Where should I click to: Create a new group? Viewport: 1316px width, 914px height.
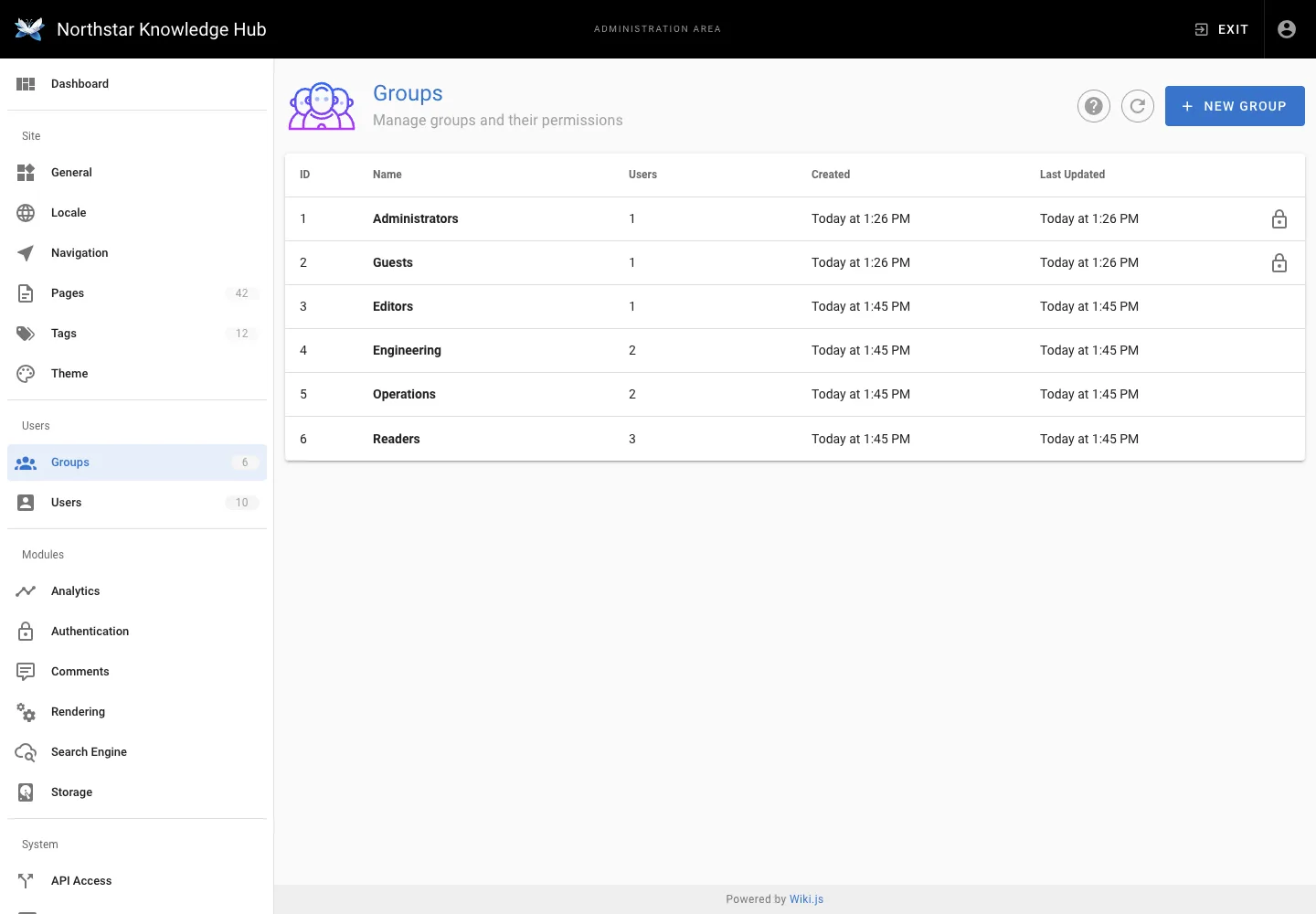tap(1235, 106)
